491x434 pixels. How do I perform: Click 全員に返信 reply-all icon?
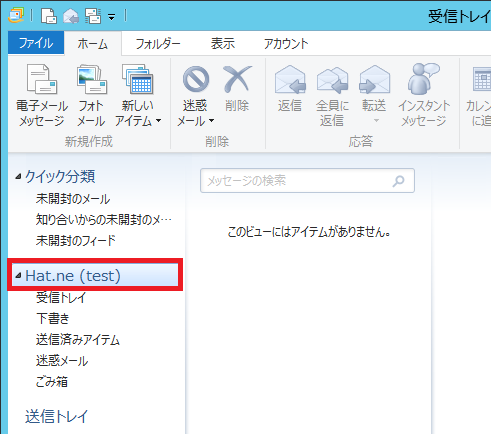(332, 79)
